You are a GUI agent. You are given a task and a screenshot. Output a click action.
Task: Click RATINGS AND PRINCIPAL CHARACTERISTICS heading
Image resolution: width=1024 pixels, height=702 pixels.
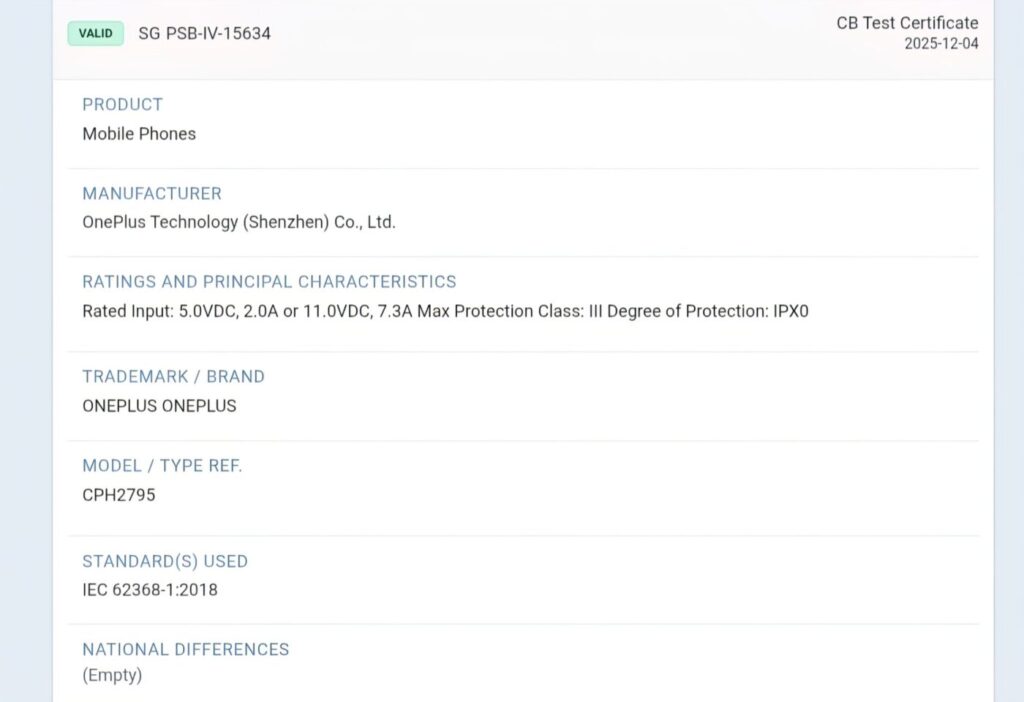point(269,282)
